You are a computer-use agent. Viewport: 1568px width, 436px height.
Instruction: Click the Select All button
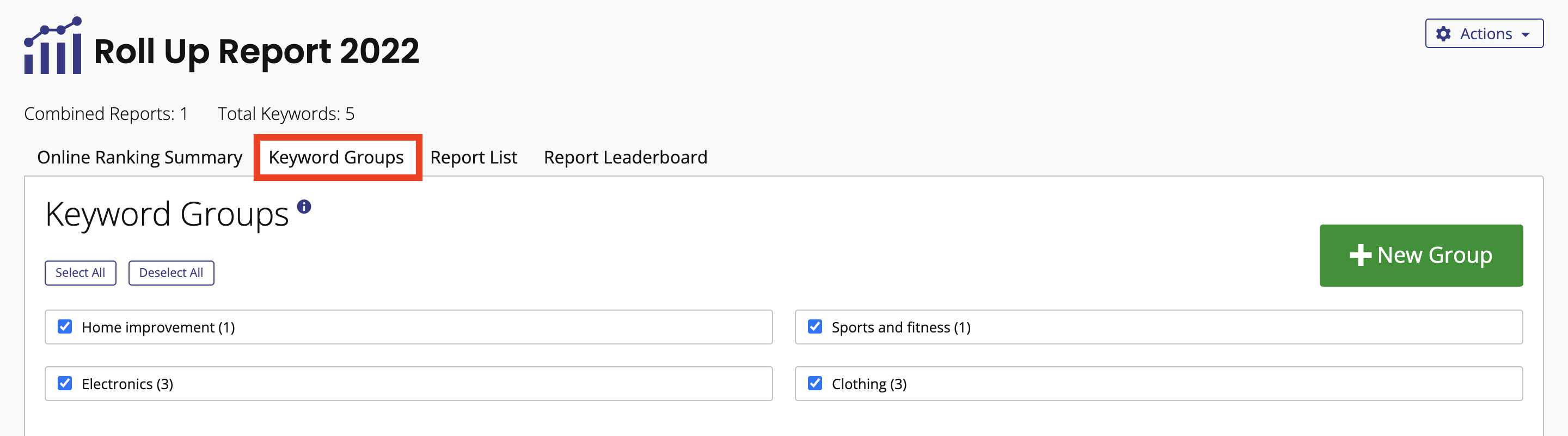[81, 273]
